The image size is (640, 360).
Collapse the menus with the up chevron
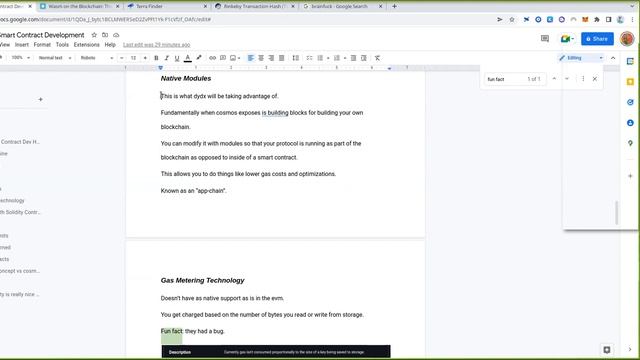tap(613, 58)
